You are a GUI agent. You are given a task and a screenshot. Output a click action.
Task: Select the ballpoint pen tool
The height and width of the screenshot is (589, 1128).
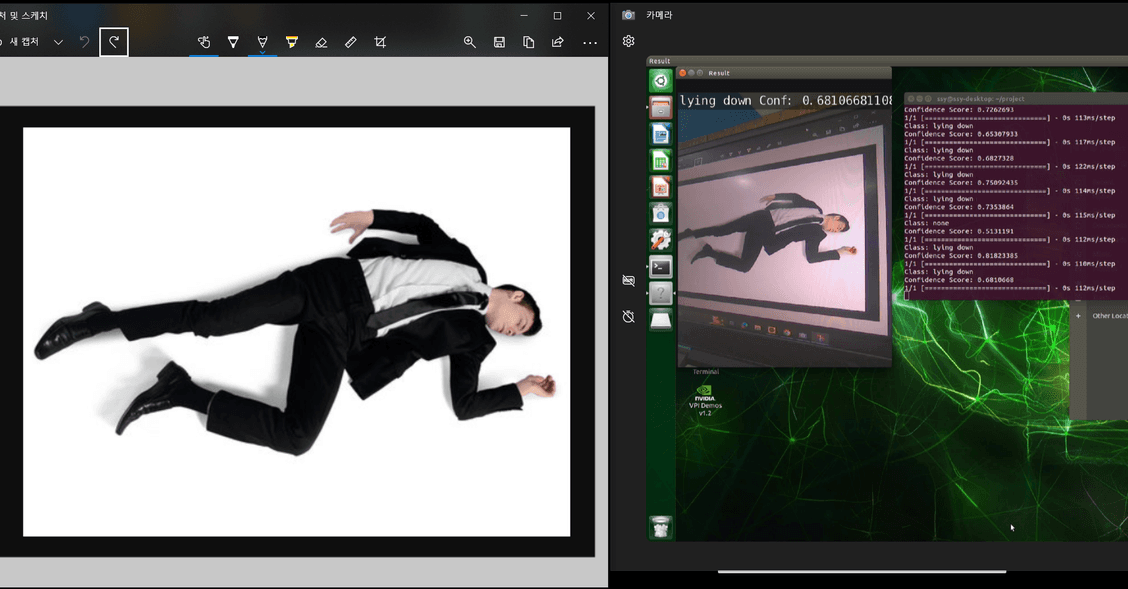233,42
